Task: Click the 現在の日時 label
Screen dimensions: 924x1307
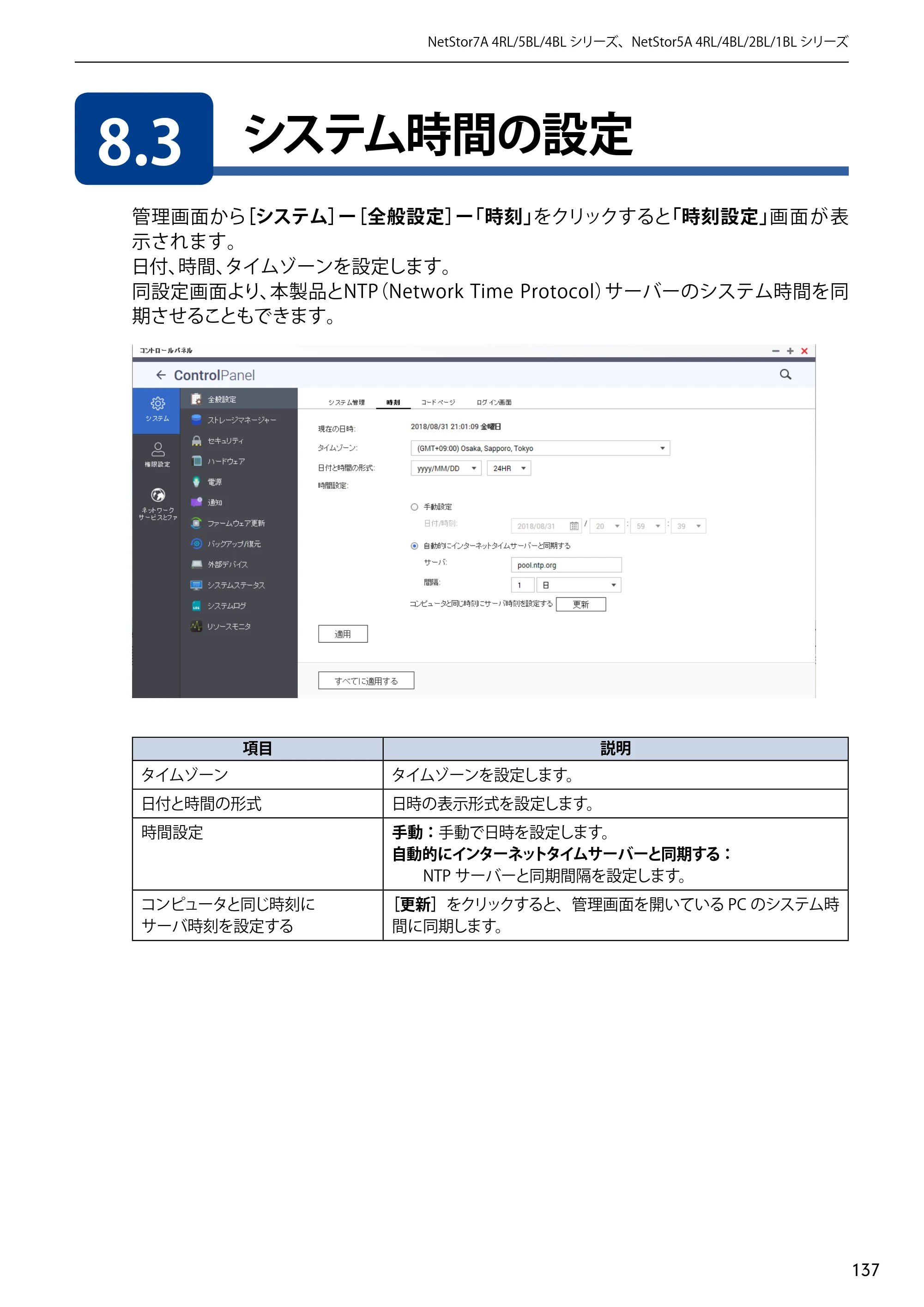Action: click(x=336, y=429)
